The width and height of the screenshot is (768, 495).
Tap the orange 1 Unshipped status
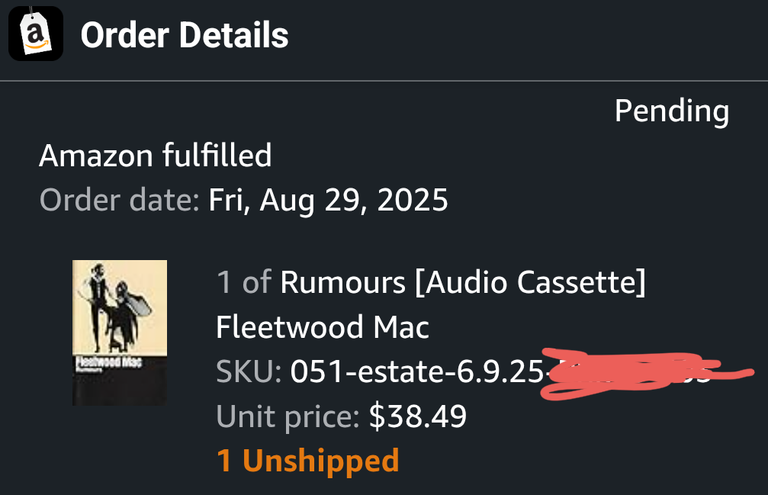click(x=308, y=461)
